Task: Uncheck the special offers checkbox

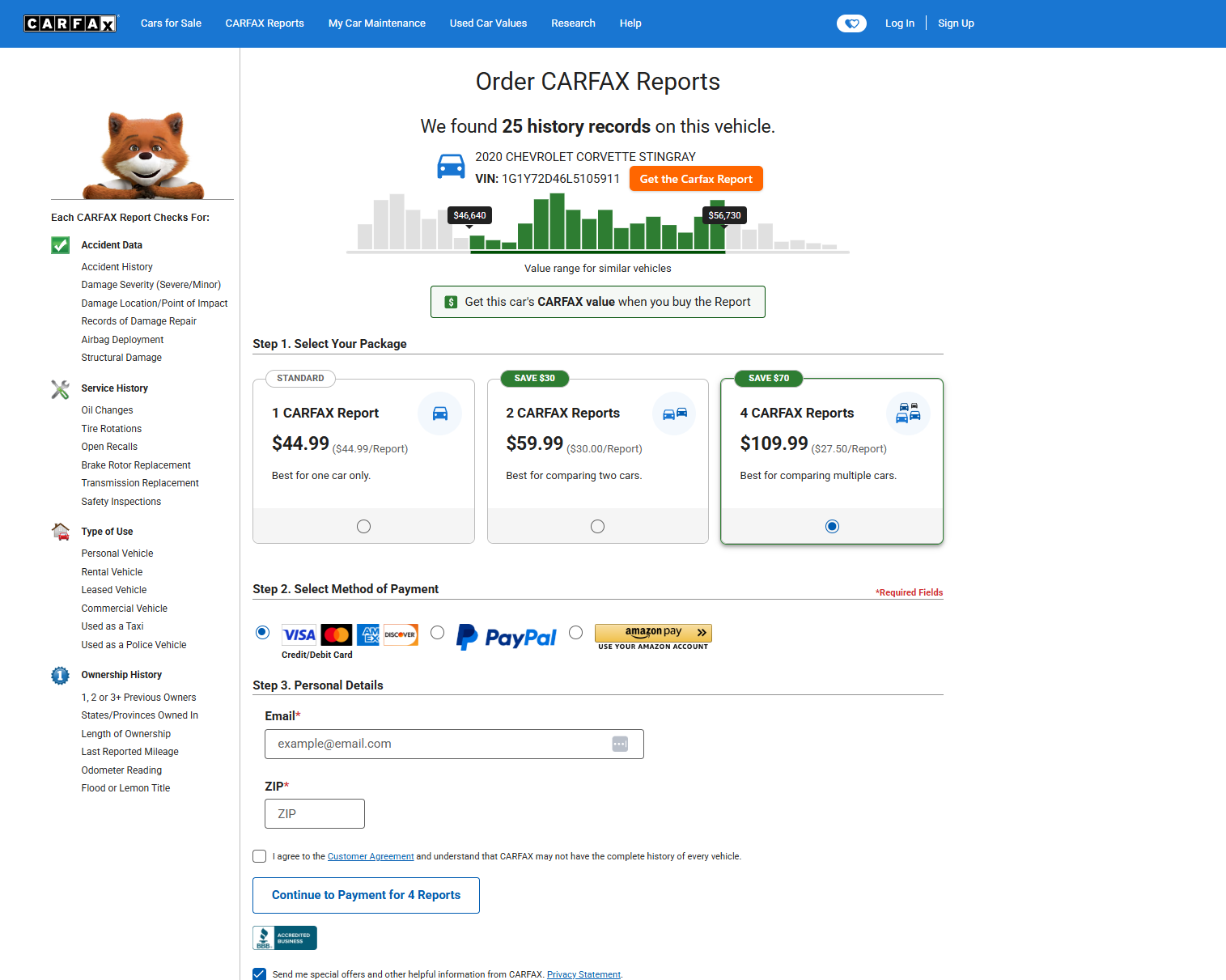Action: [x=260, y=974]
